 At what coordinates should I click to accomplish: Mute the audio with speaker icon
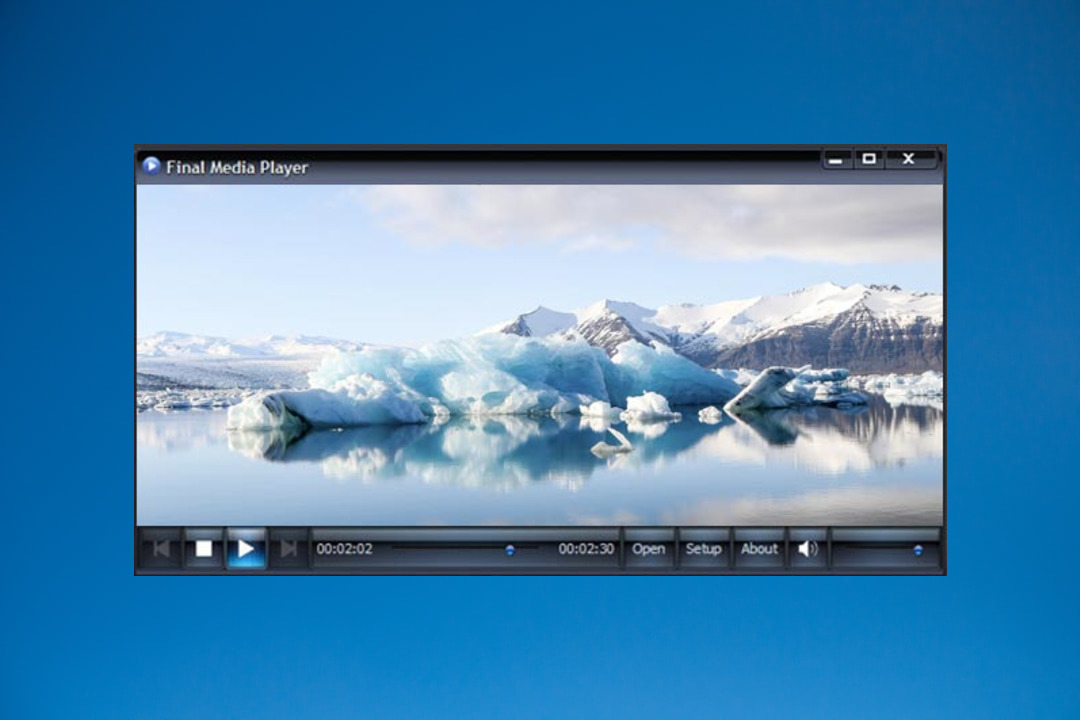[x=807, y=549]
